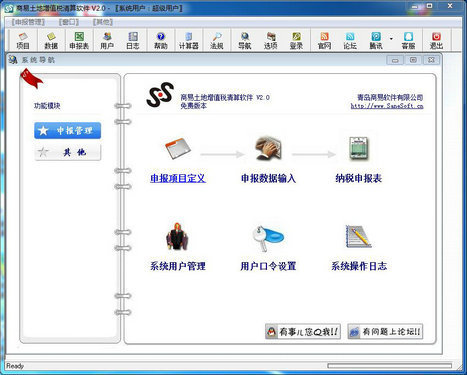Image resolution: width=467 pixels, height=375 pixels.
Task: Click the 系统导航 window title icon
Action: [13, 60]
